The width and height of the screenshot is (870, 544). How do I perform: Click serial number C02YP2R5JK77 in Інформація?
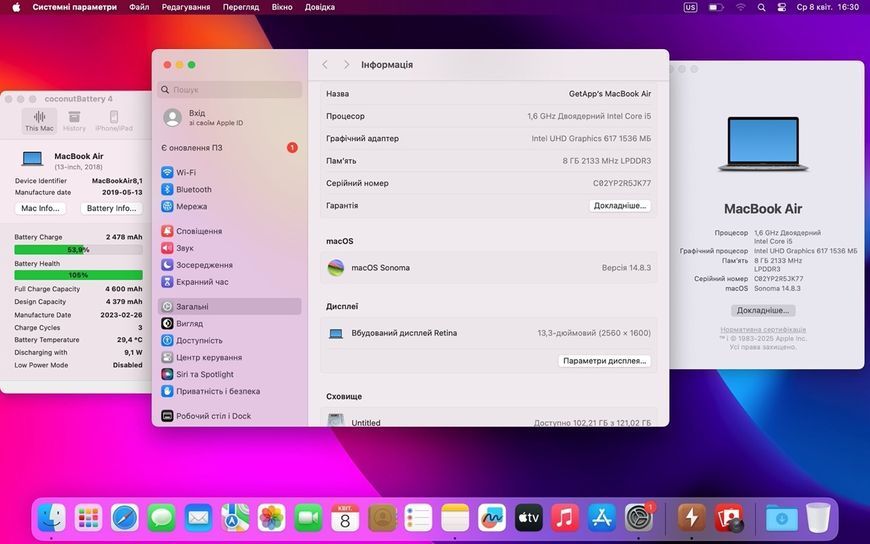622,183
